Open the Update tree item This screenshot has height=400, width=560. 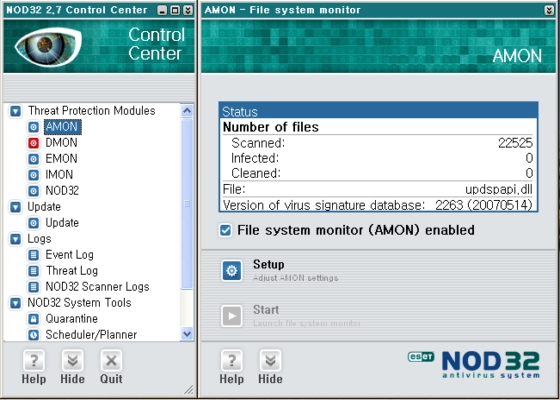point(62,223)
